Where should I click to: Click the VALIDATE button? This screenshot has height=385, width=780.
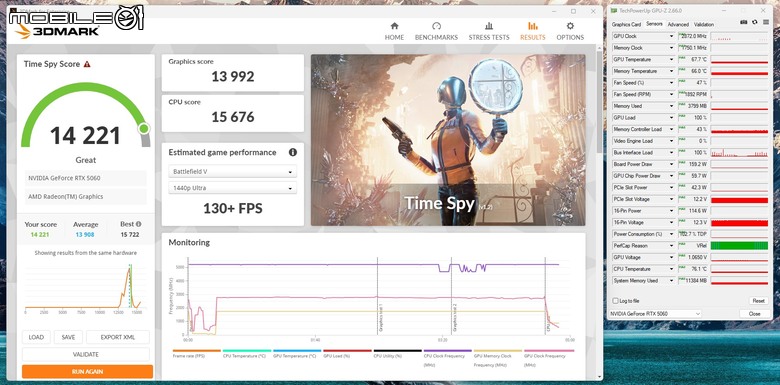coord(86,355)
